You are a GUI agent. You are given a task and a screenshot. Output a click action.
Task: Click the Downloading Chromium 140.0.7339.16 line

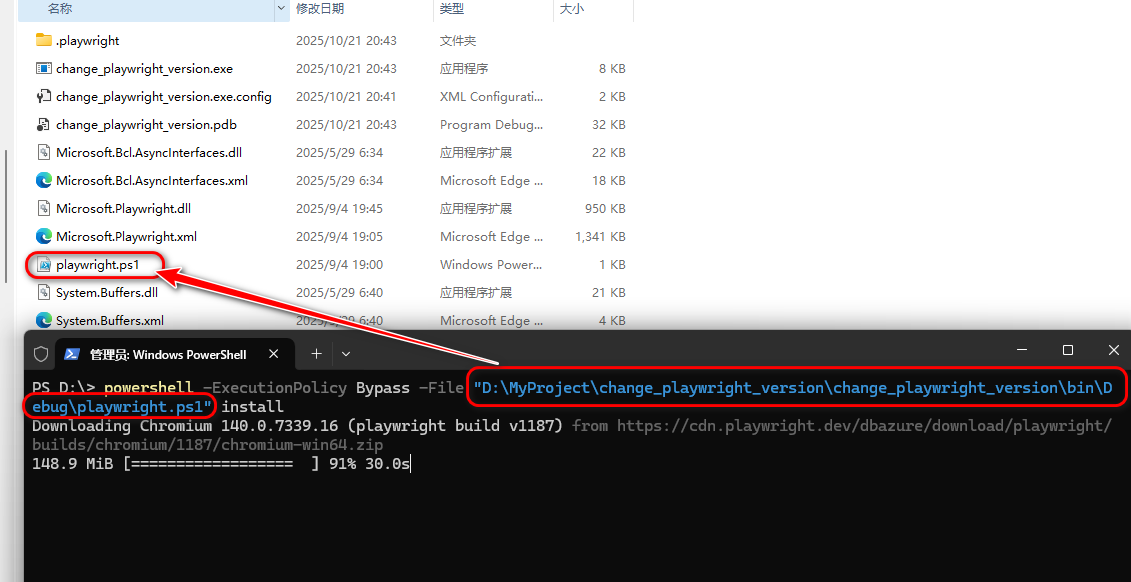tap(297, 426)
